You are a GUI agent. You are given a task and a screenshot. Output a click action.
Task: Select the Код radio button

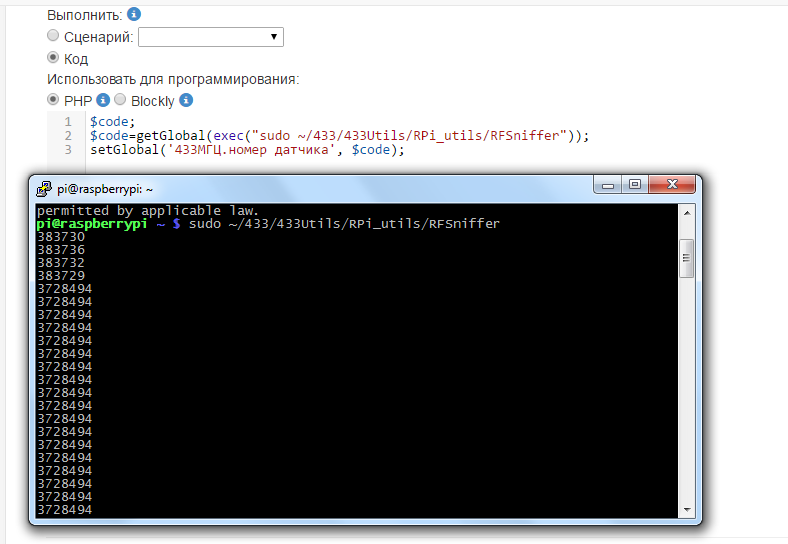pyautogui.click(x=53, y=57)
